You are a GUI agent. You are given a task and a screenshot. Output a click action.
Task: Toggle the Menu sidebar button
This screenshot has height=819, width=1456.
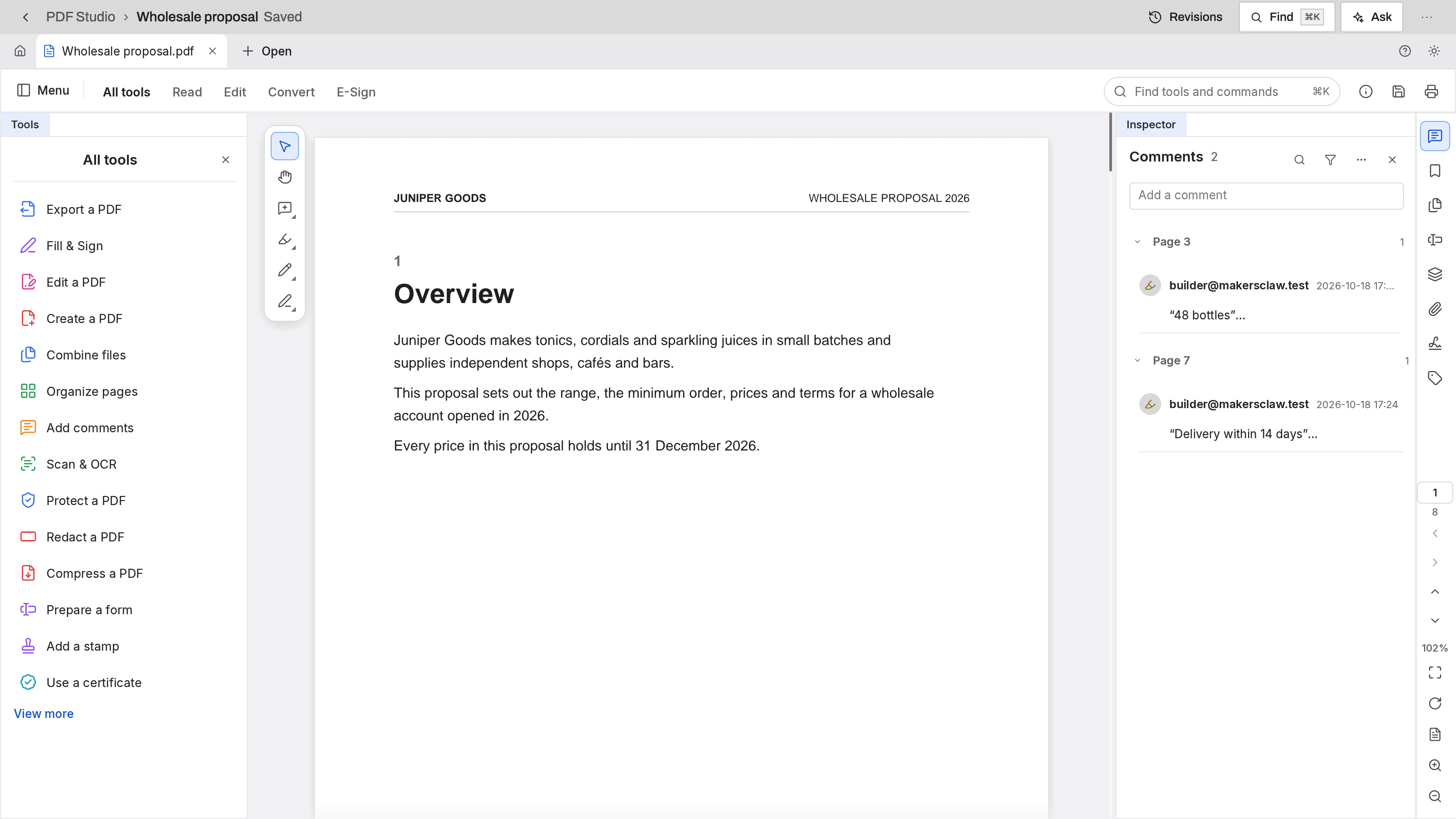(43, 91)
